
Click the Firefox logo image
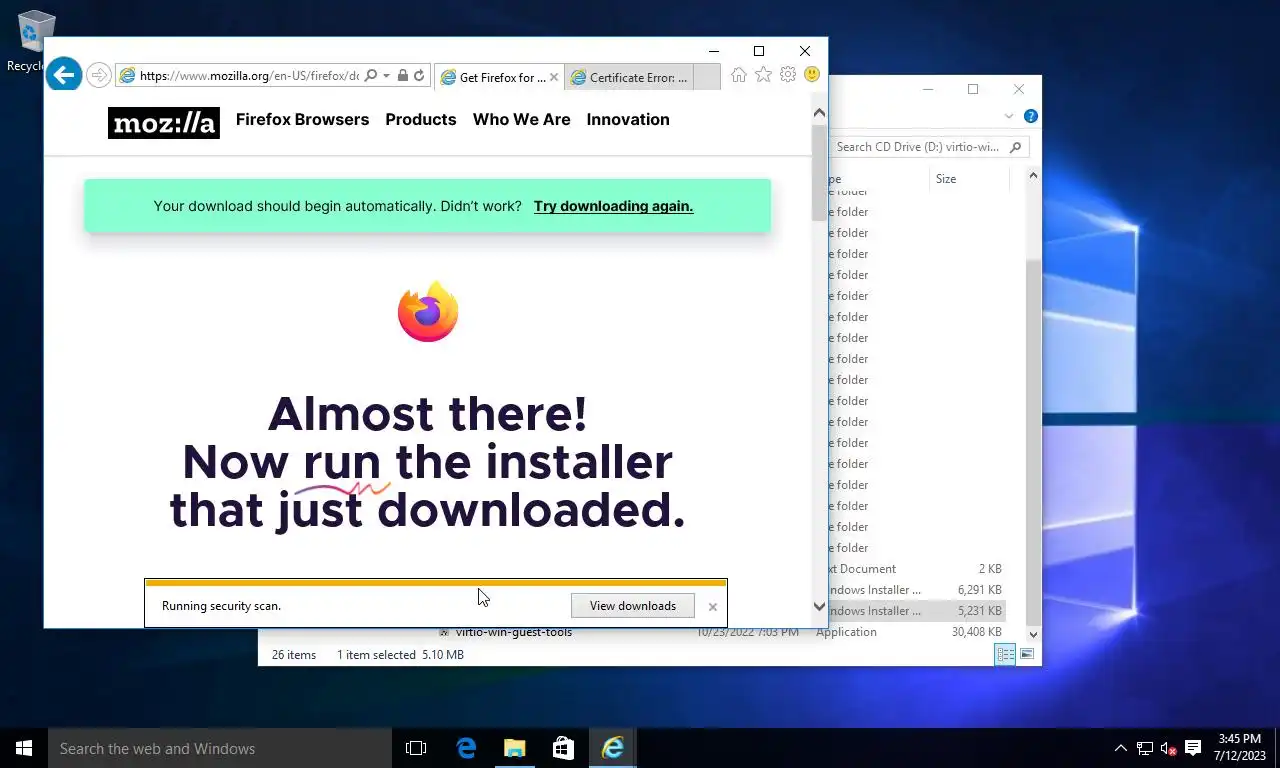coord(428,312)
